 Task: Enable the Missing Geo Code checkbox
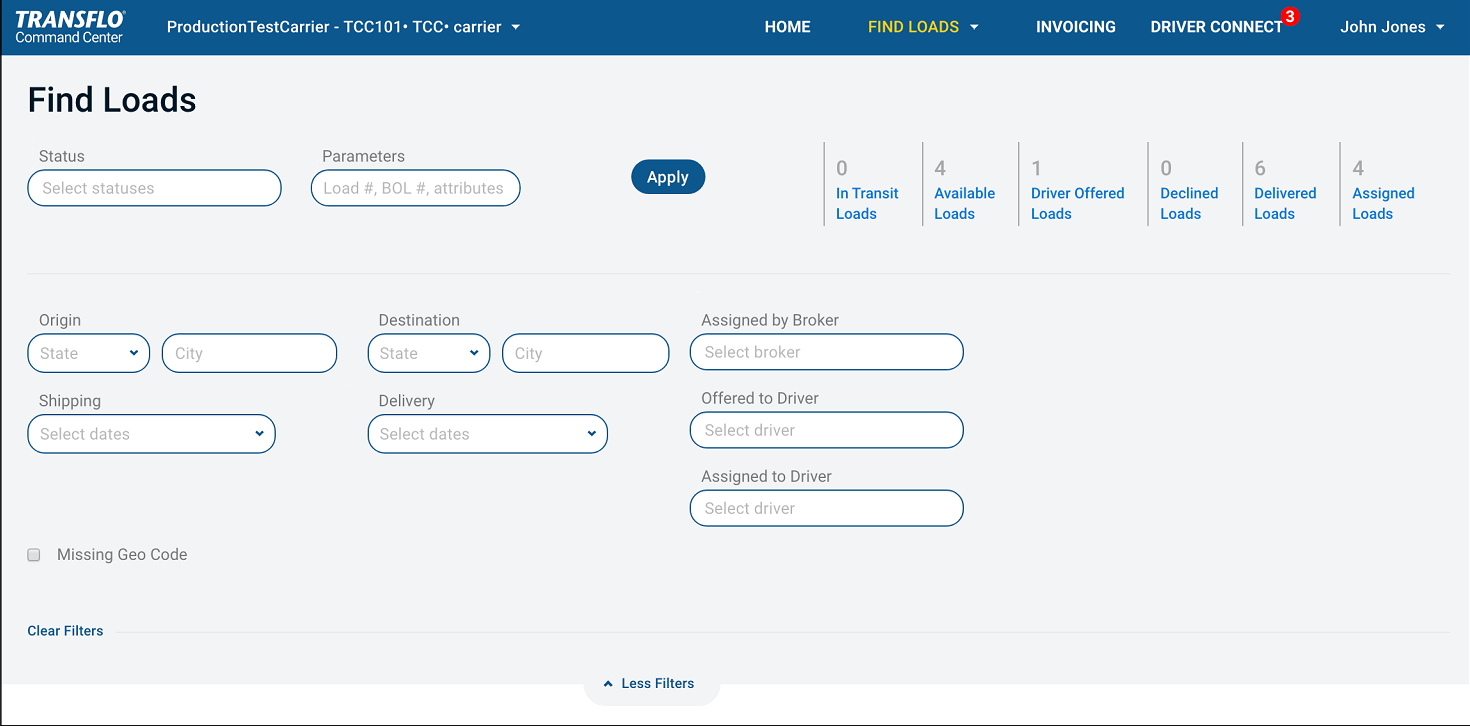34,555
